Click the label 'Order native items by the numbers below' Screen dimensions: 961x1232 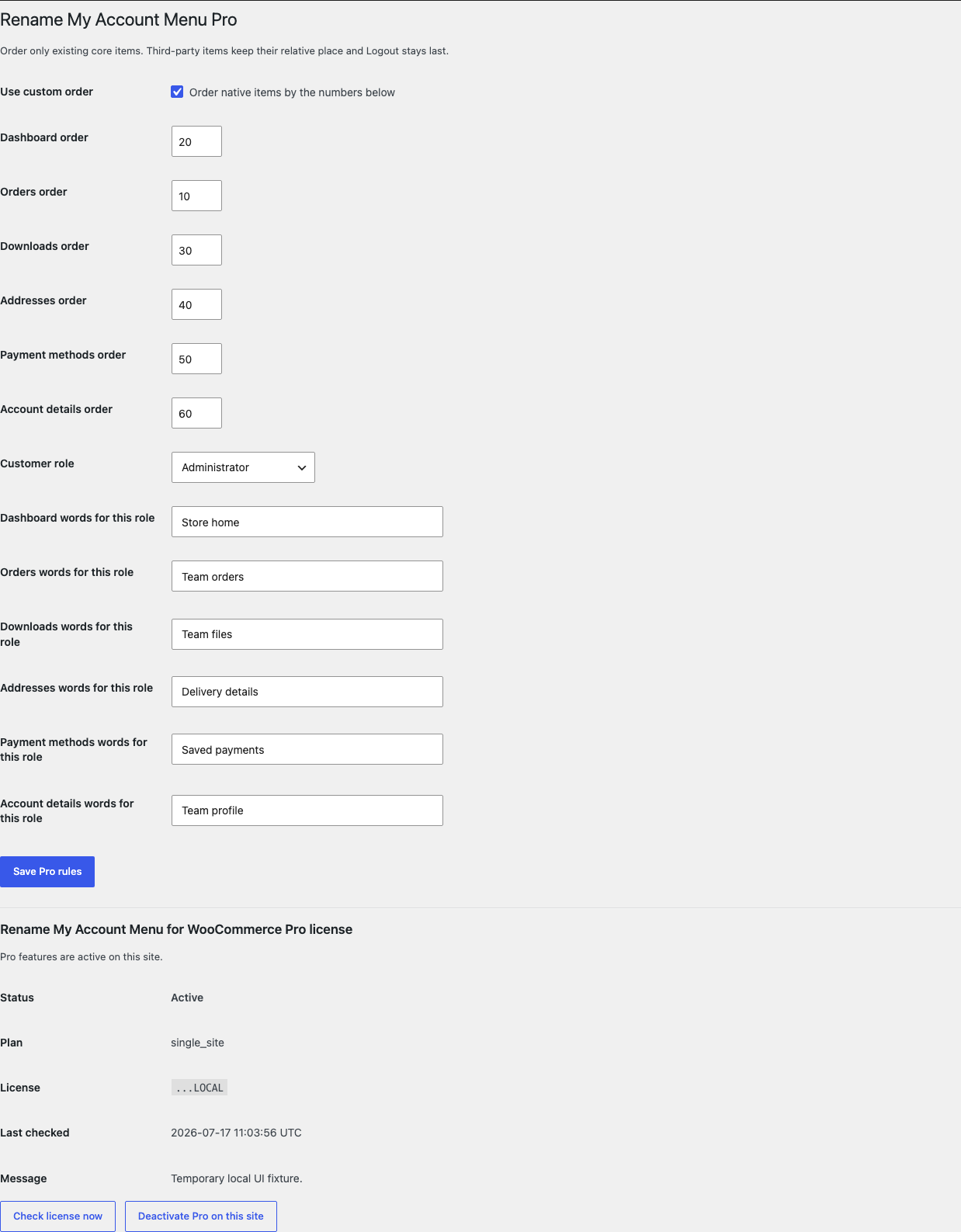pyautogui.click(x=292, y=92)
